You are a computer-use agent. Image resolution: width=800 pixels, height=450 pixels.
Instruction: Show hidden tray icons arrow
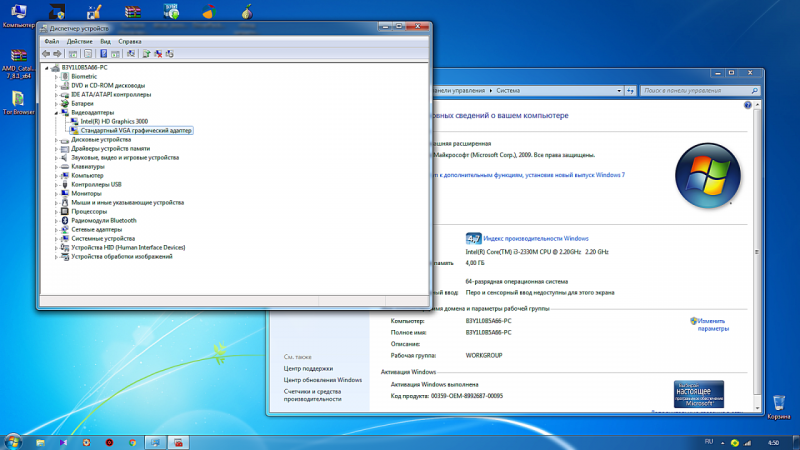click(x=722, y=443)
